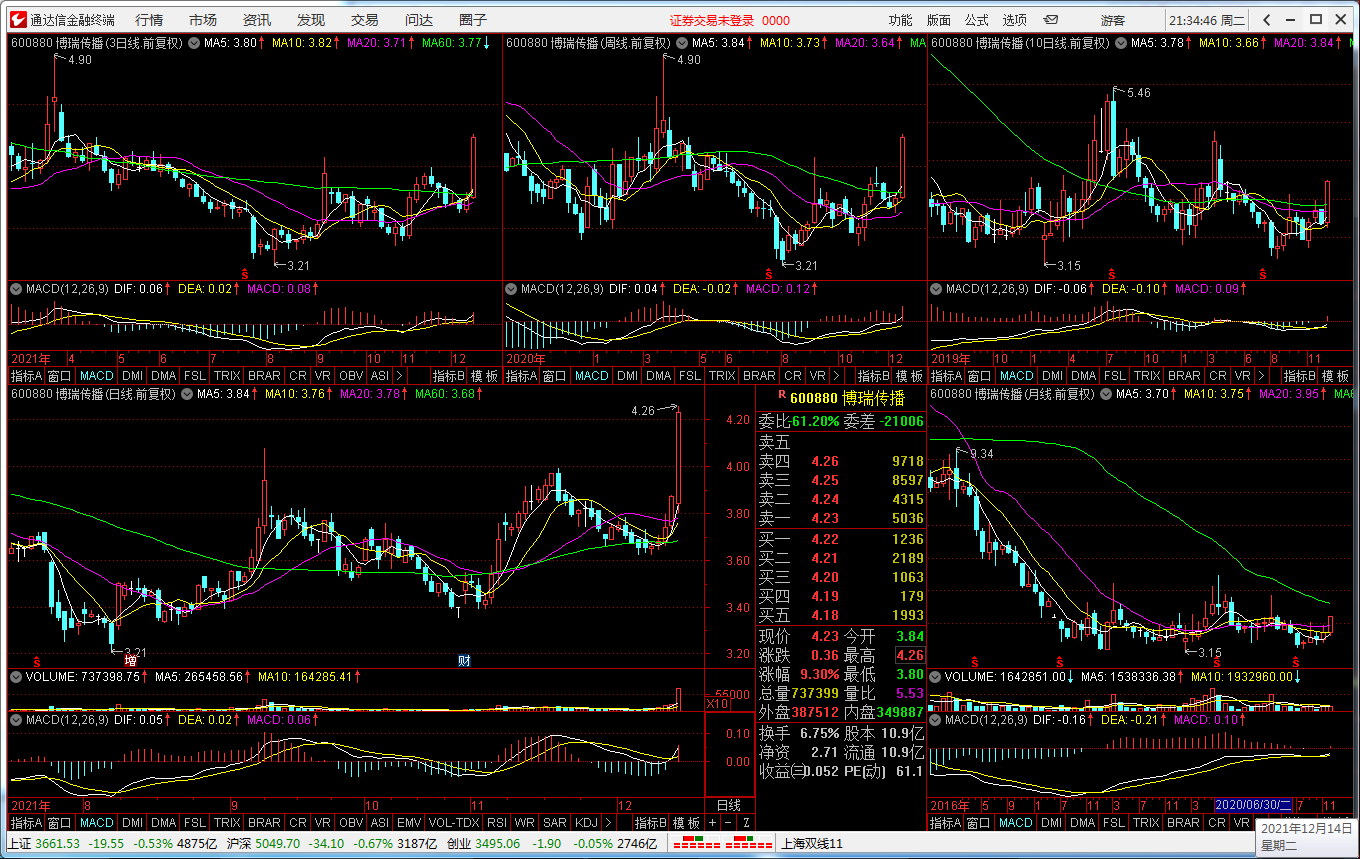Click the back arrow icon beside the clock
This screenshot has width=1360, height=859.
click(x=1267, y=20)
